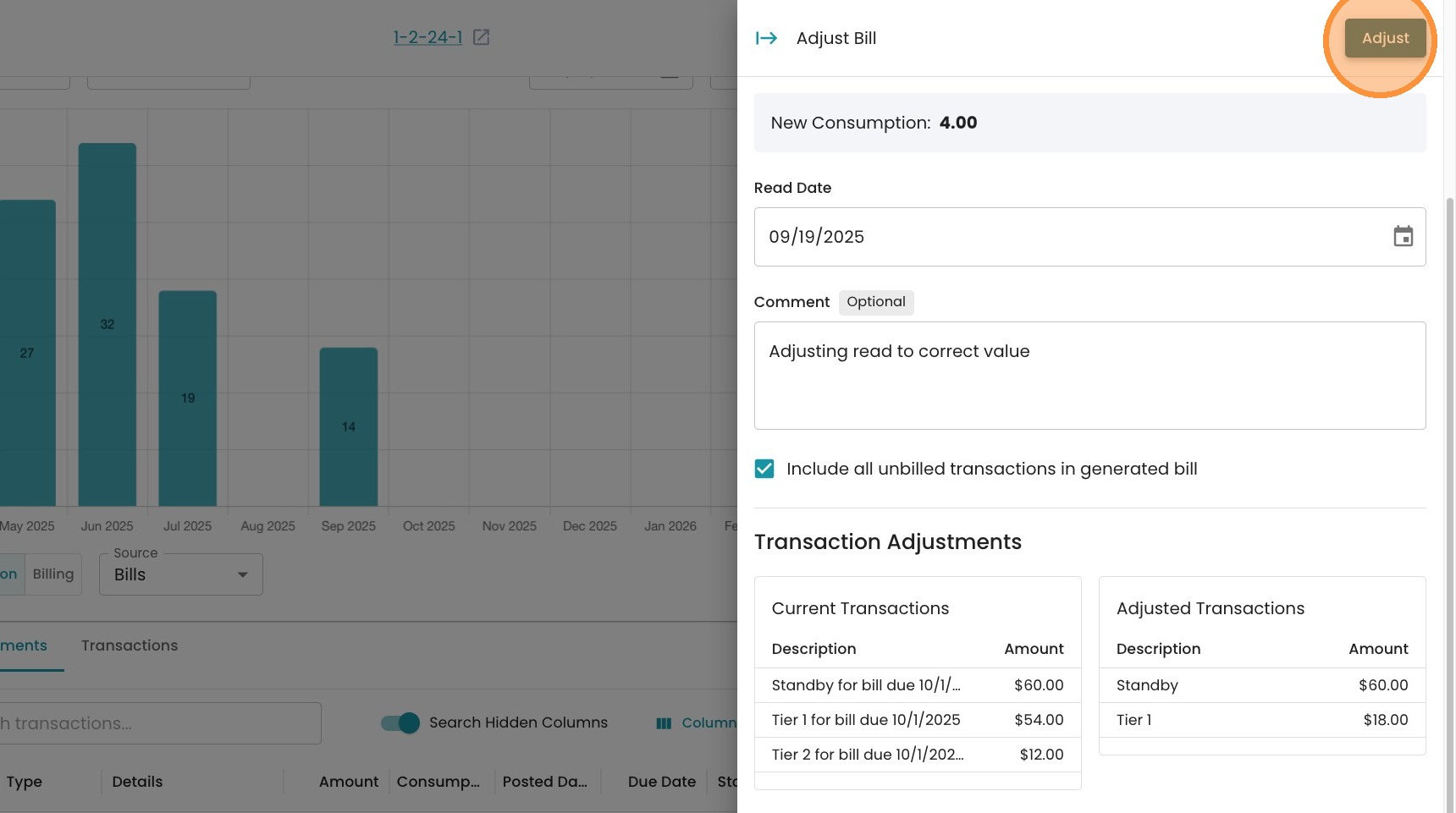Click the collapse panel arrow icon
1456x813 pixels.
[766, 38]
